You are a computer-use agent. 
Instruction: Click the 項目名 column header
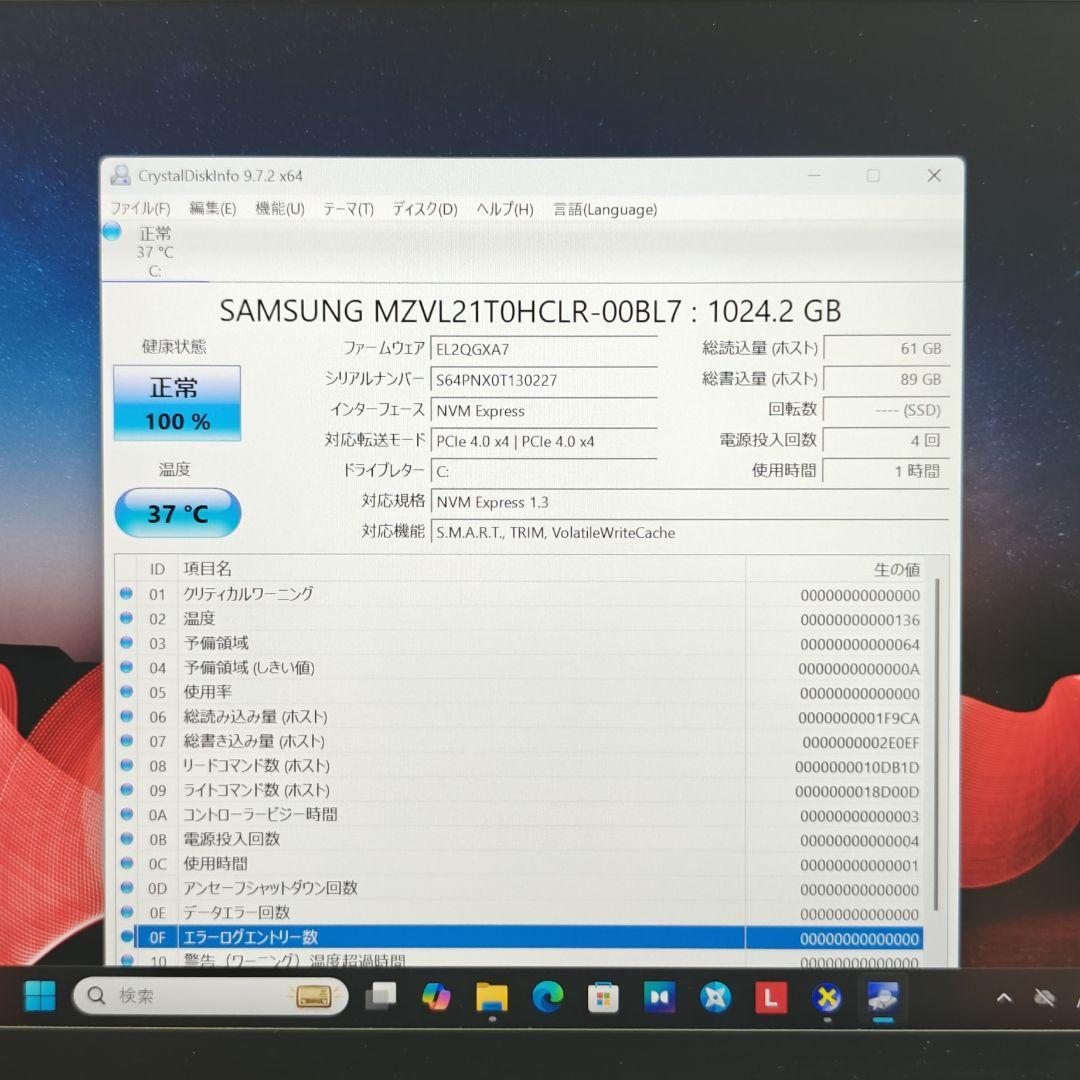pos(461,569)
